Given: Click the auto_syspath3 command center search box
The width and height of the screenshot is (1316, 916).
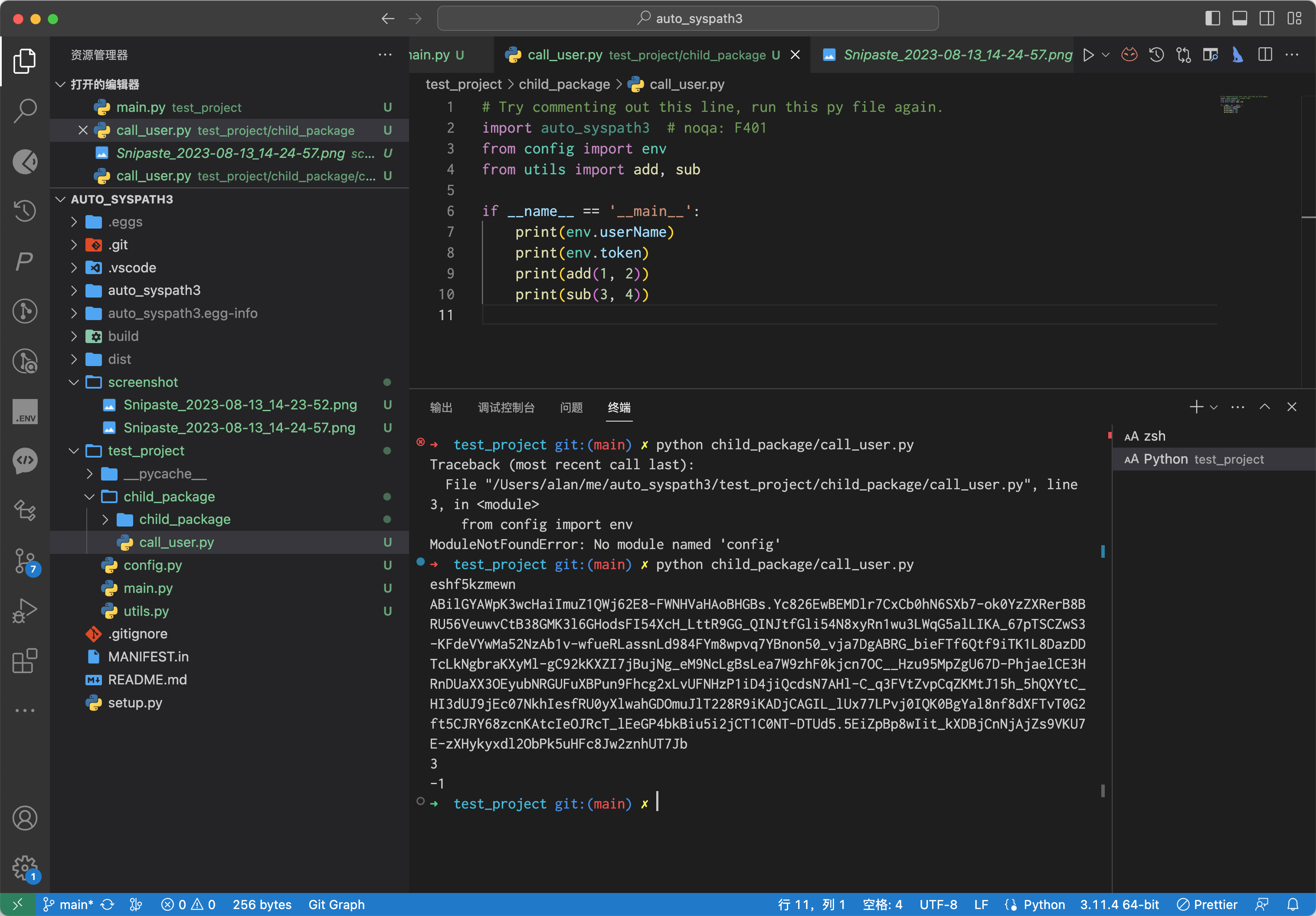Looking at the screenshot, I should point(687,18).
